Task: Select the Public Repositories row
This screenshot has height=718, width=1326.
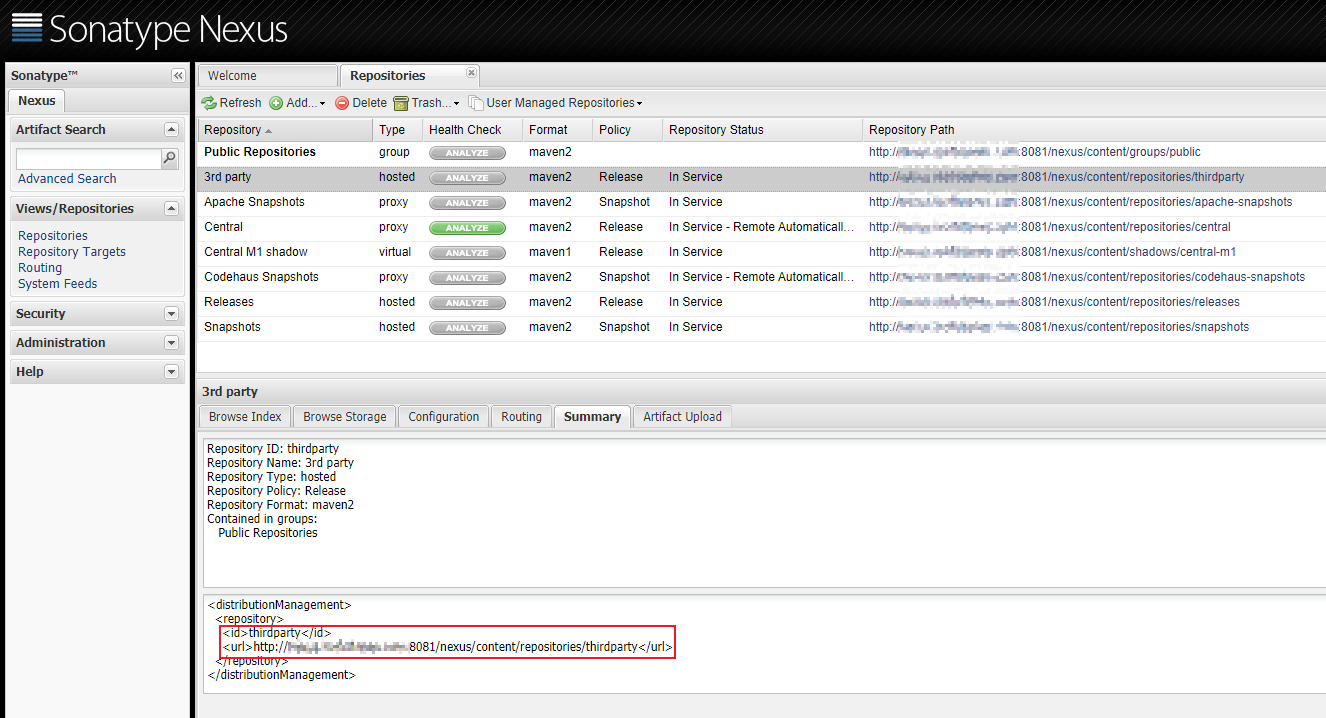Action: tap(761, 152)
